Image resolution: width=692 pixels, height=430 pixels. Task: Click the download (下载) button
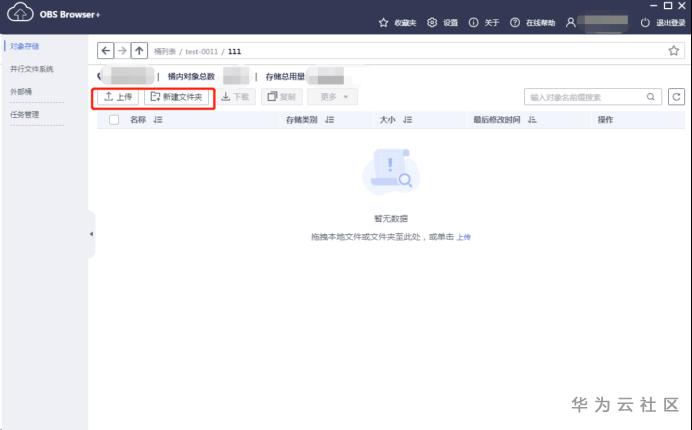(x=235, y=97)
